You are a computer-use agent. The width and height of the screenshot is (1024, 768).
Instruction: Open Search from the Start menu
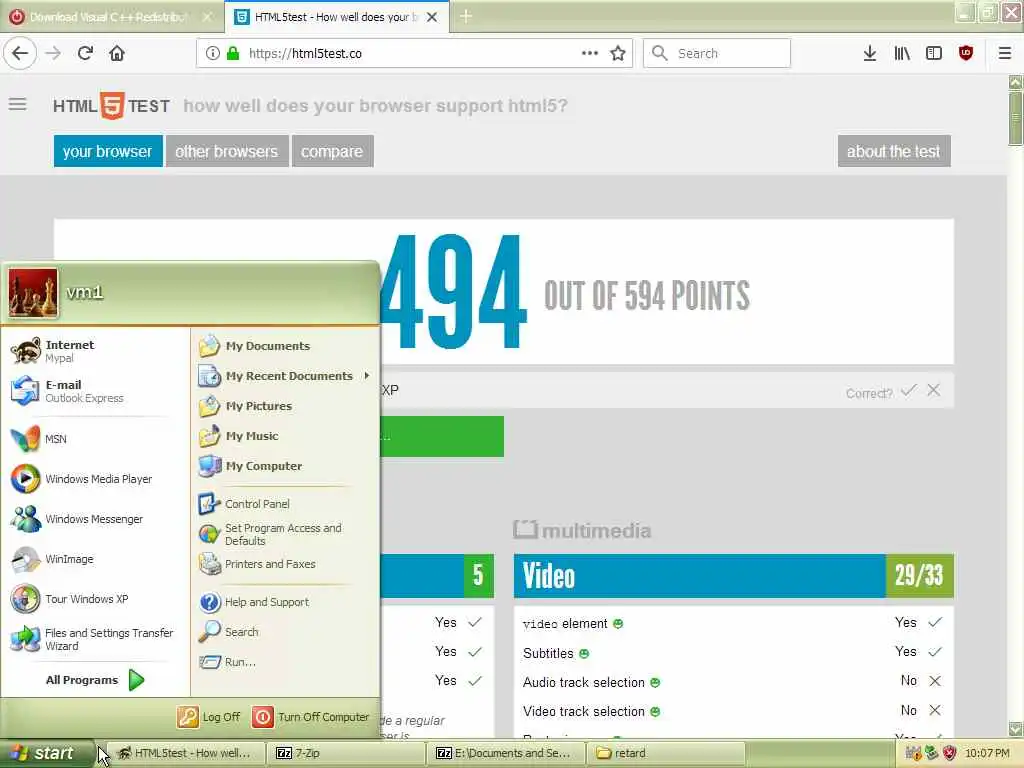pyautogui.click(x=285, y=632)
